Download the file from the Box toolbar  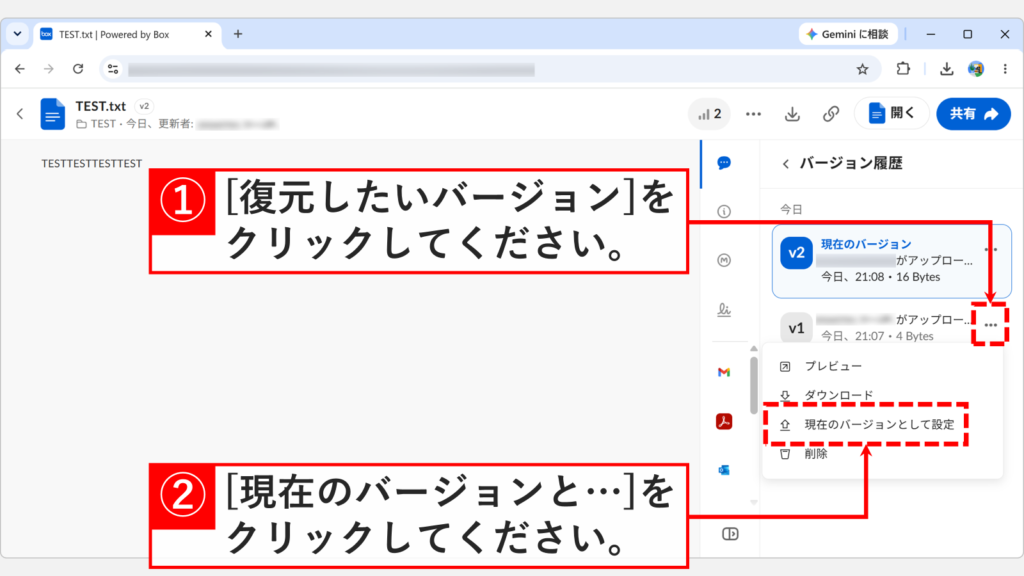[792, 114]
